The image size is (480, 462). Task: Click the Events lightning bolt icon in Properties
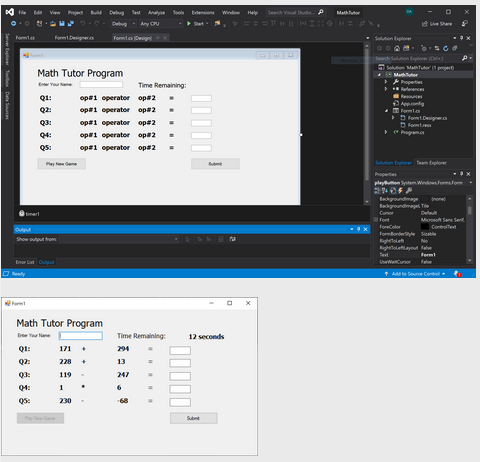[x=400, y=190]
